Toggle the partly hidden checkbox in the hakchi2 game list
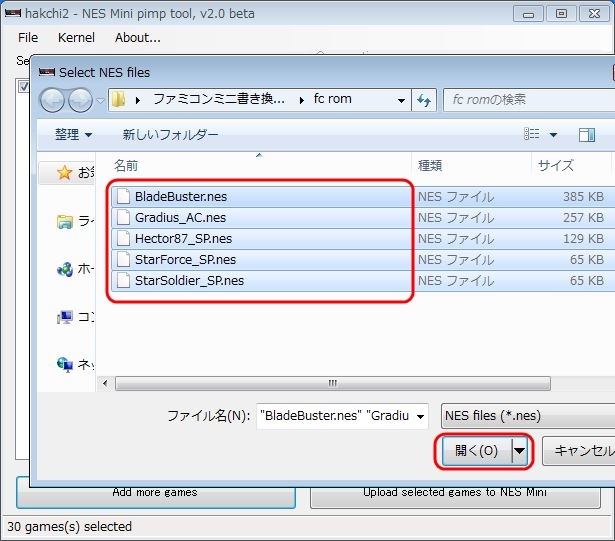This screenshot has height=541, width=615. pyautogui.click(x=24, y=86)
